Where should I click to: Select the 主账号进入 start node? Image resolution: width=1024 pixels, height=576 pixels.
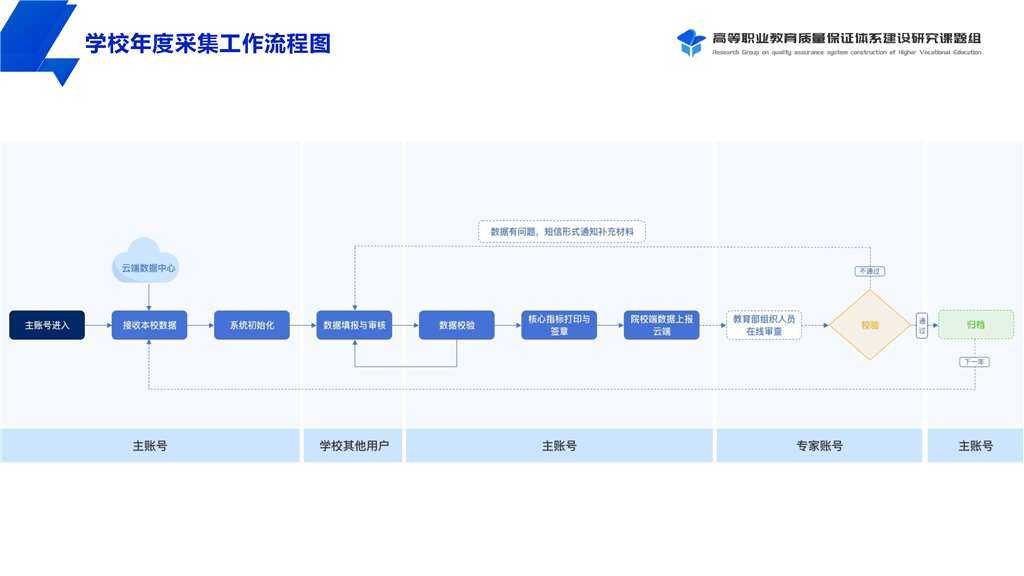47,325
